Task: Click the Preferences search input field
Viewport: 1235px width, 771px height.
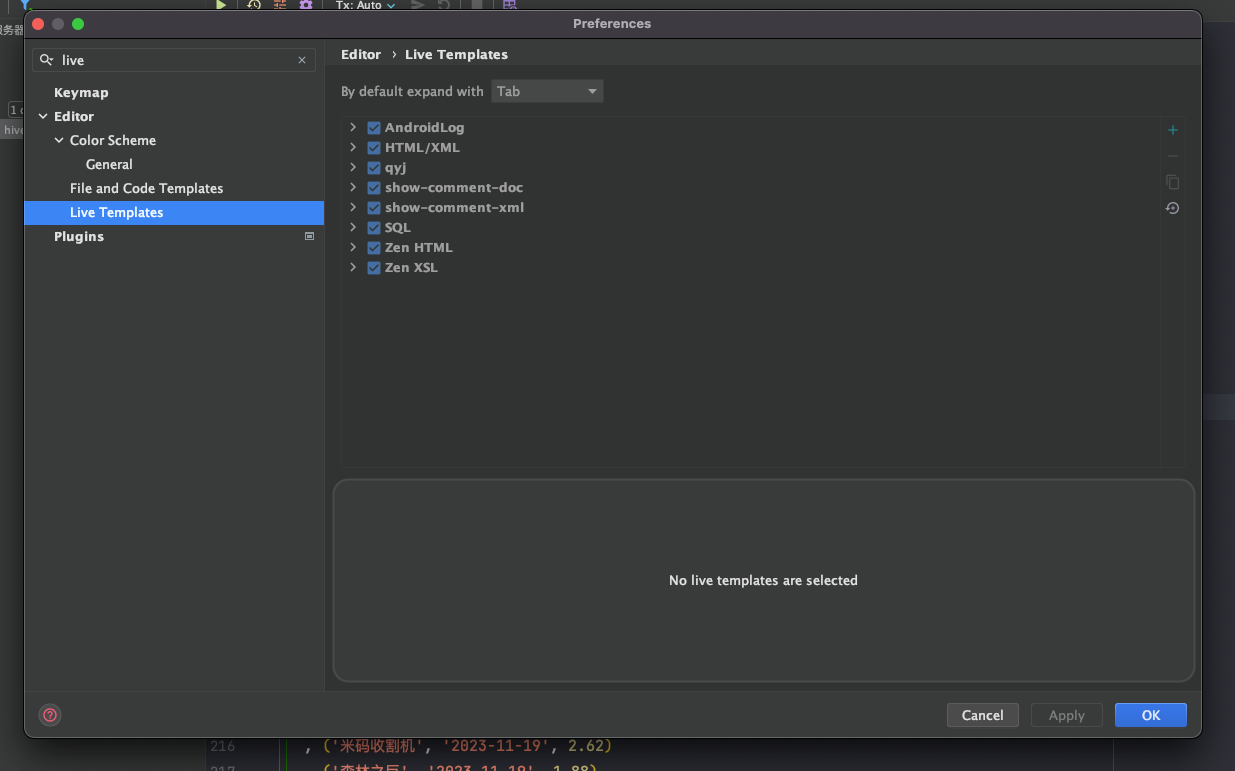Action: coord(175,60)
